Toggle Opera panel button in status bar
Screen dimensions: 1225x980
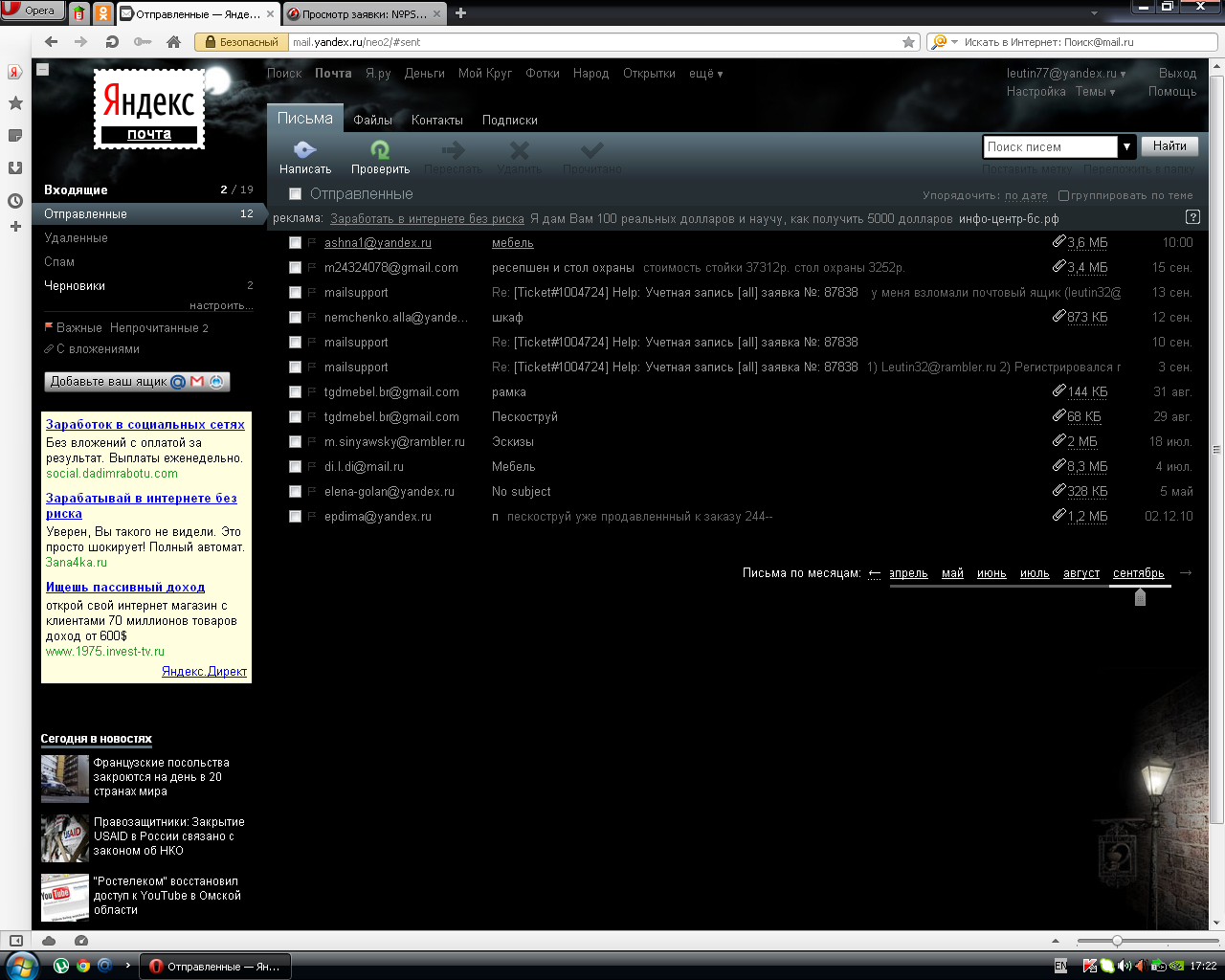(15, 941)
